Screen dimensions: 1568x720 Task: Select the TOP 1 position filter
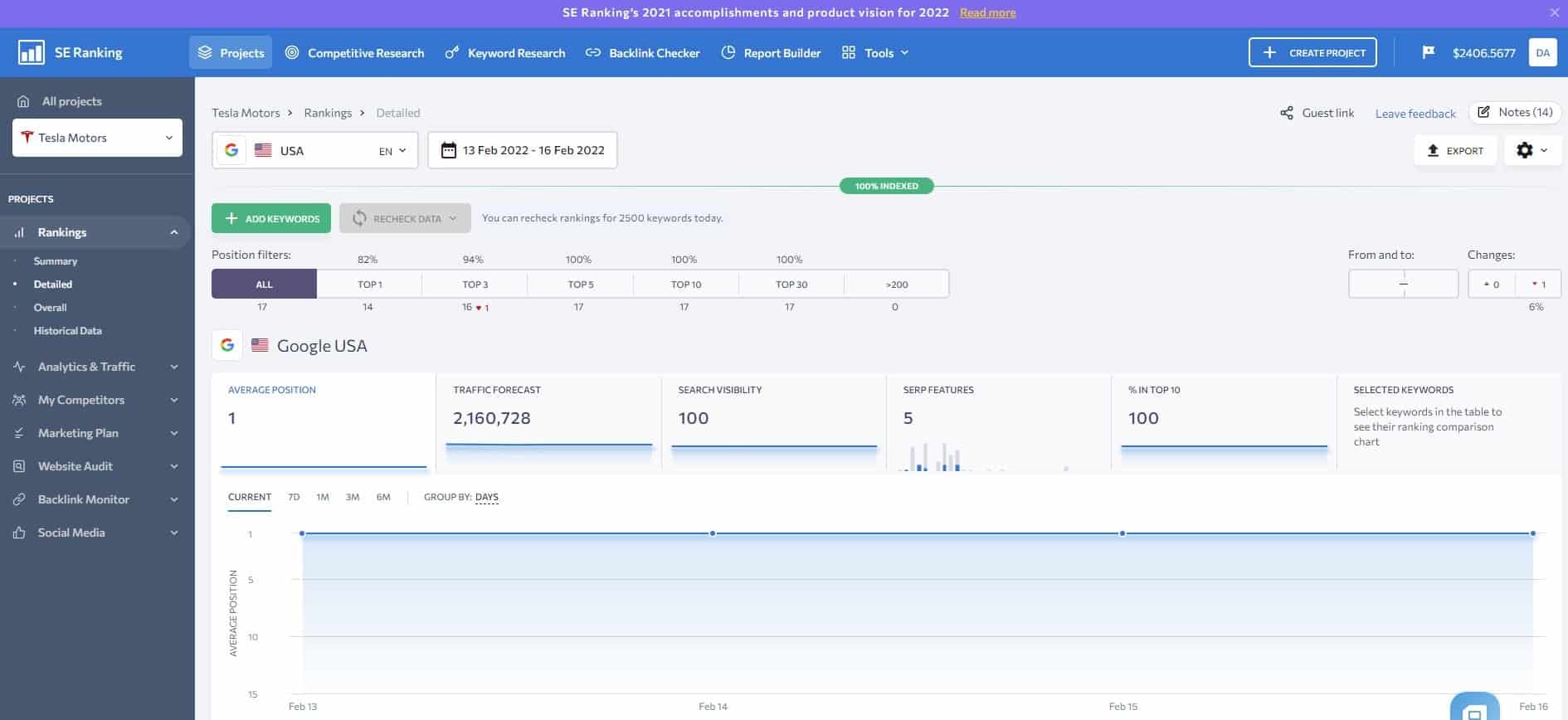369,284
